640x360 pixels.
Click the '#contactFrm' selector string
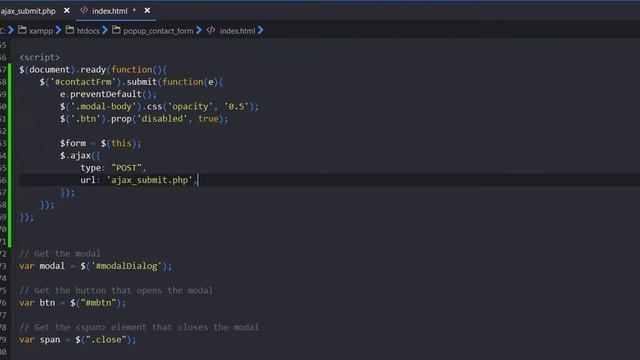(x=83, y=82)
